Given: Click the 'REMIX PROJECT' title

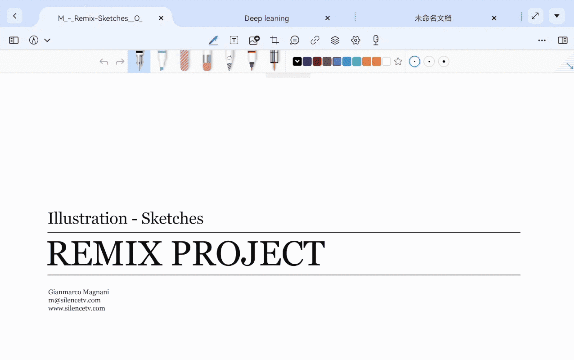Looking at the screenshot, I should click(186, 253).
